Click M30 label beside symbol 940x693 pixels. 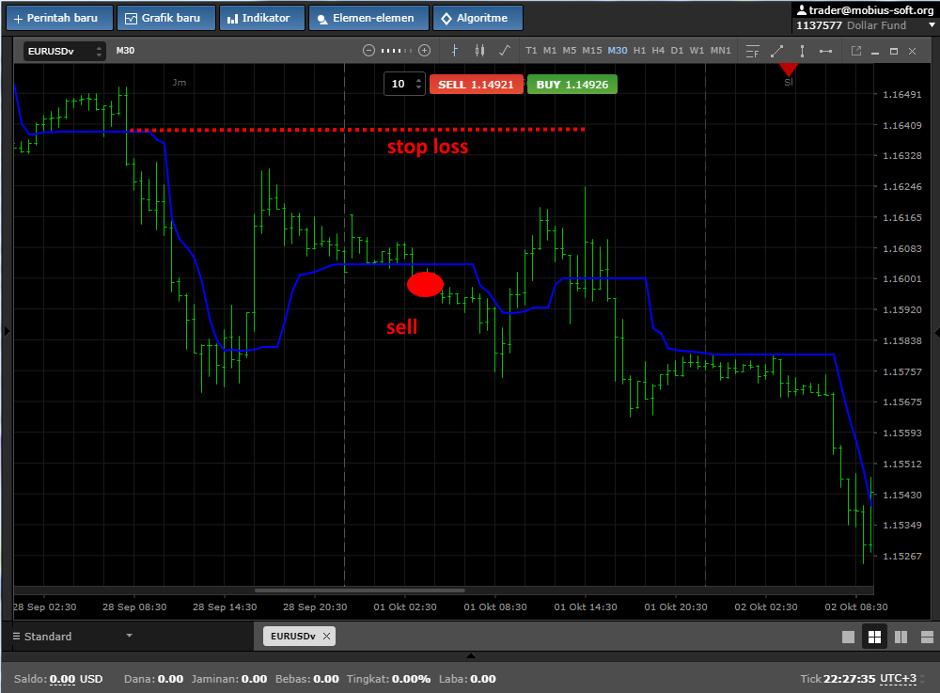[x=125, y=51]
